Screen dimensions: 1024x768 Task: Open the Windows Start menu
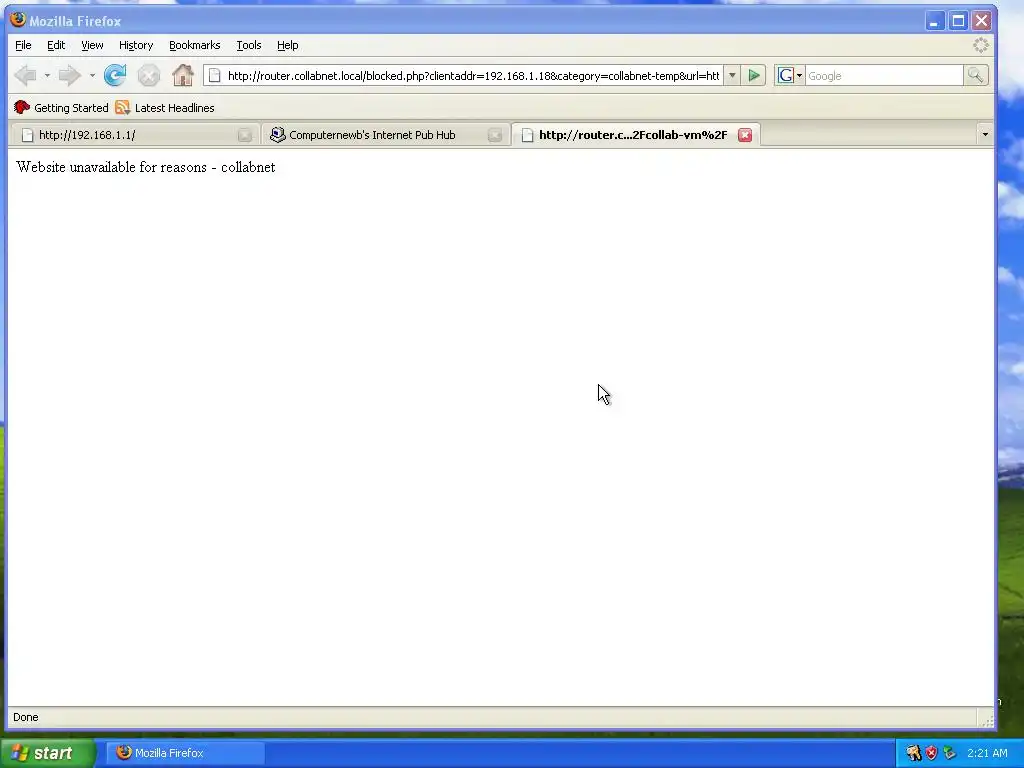[x=48, y=753]
